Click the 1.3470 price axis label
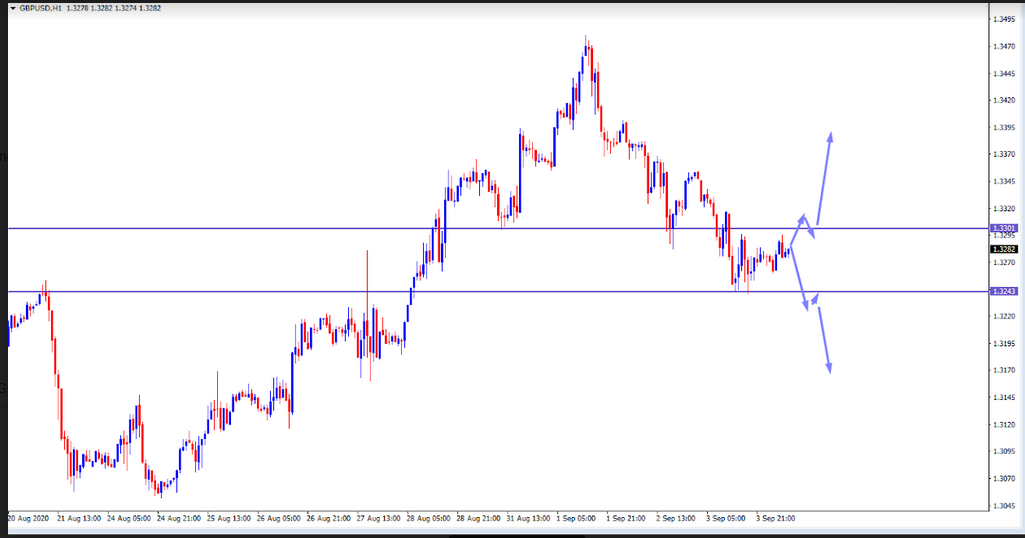 click(1004, 46)
